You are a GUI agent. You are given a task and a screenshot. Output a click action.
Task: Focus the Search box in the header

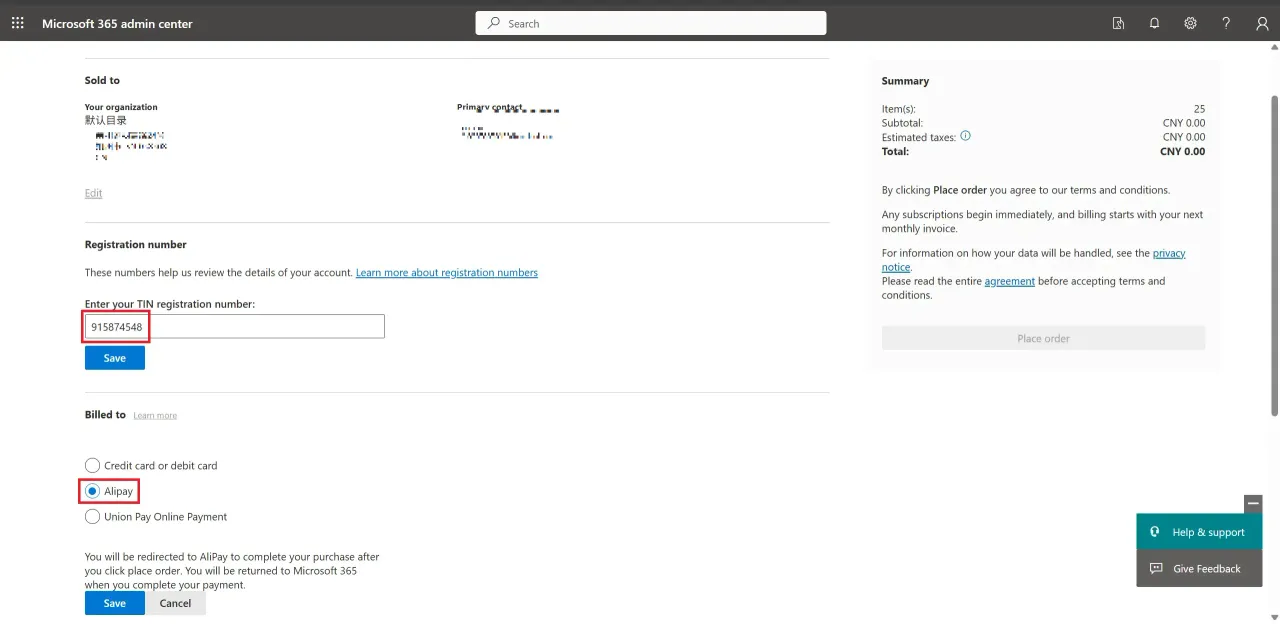click(651, 23)
